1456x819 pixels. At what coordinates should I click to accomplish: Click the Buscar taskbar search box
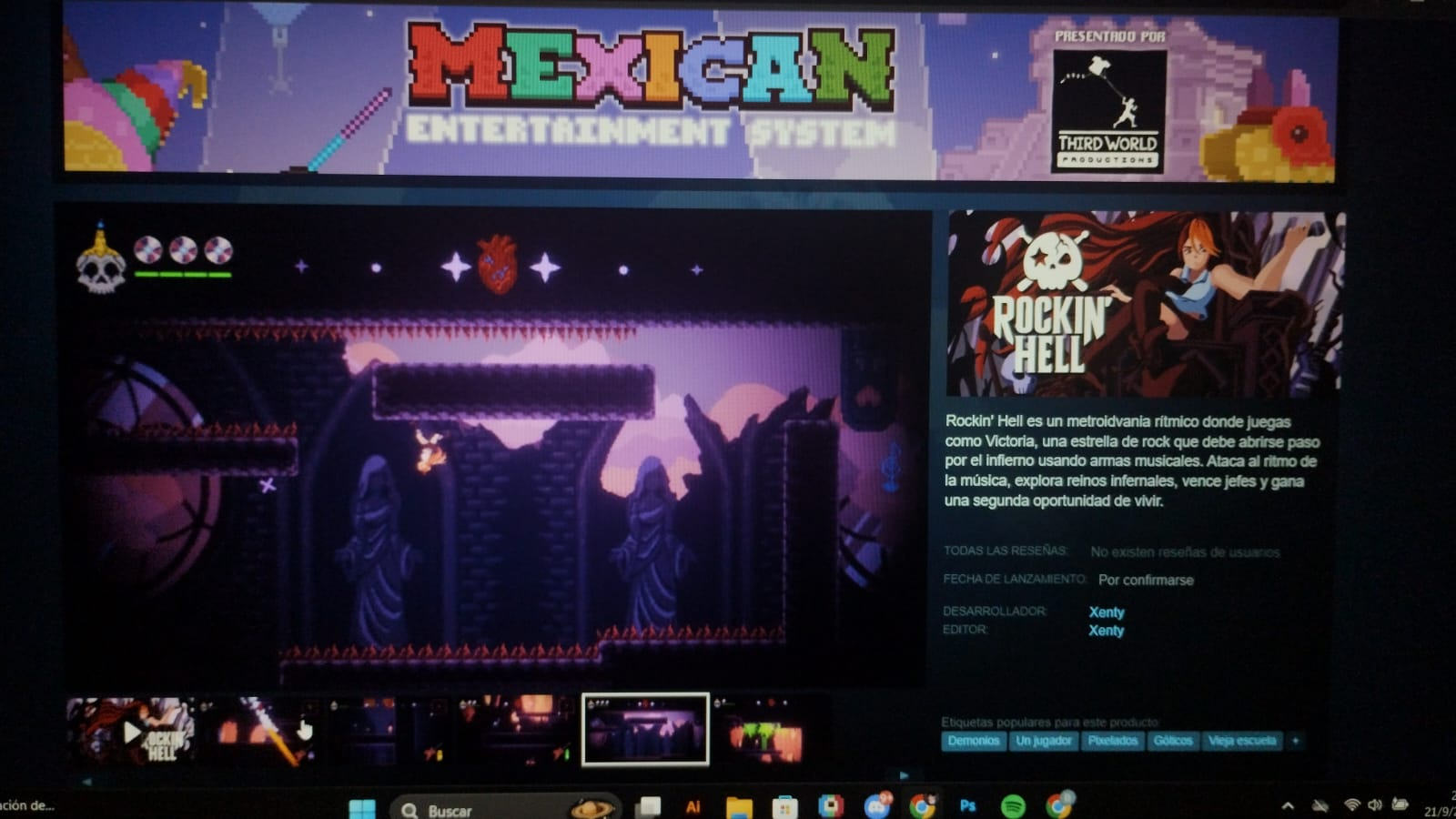pyautogui.click(x=506, y=809)
